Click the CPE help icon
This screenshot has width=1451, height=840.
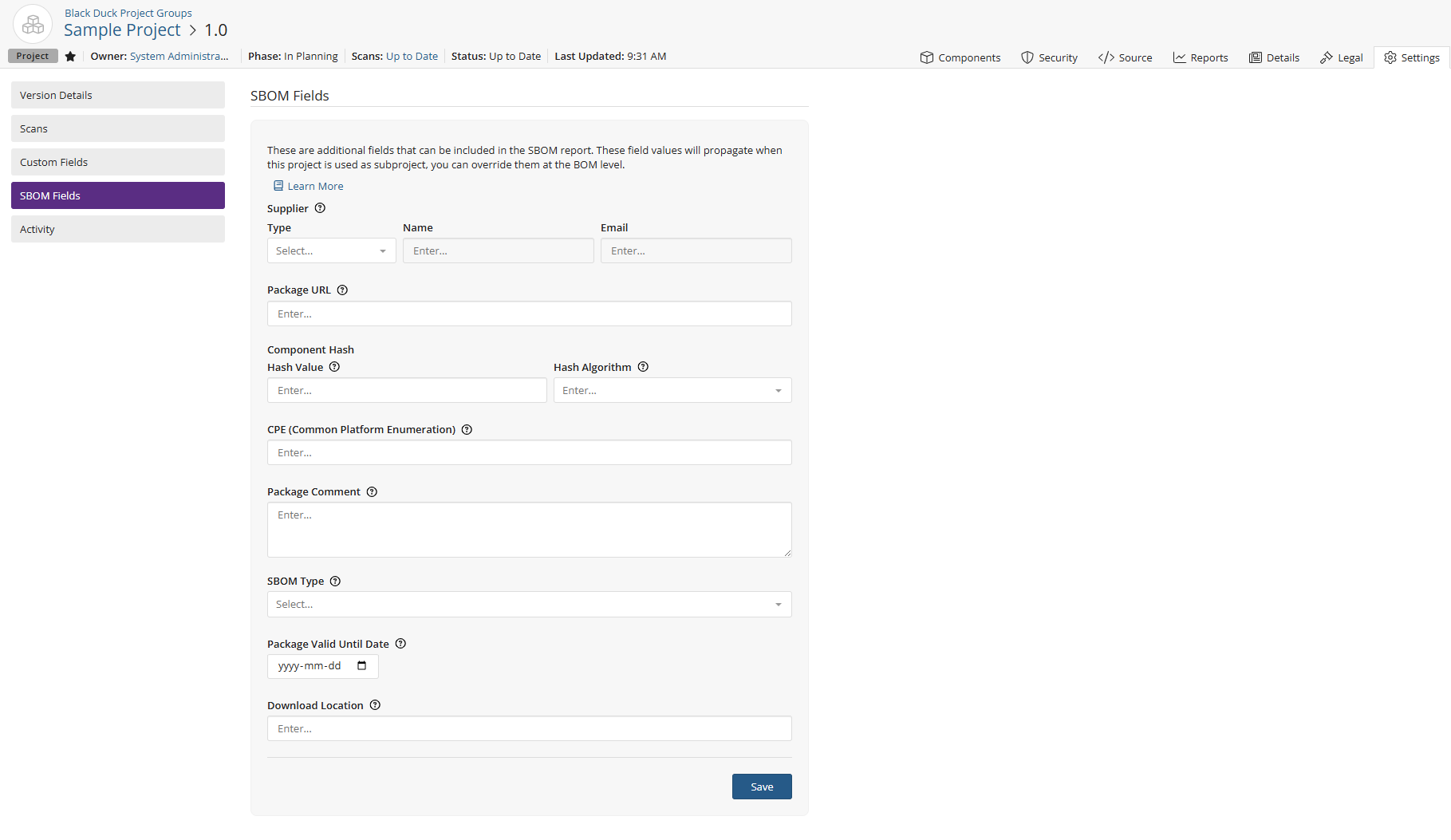(467, 429)
